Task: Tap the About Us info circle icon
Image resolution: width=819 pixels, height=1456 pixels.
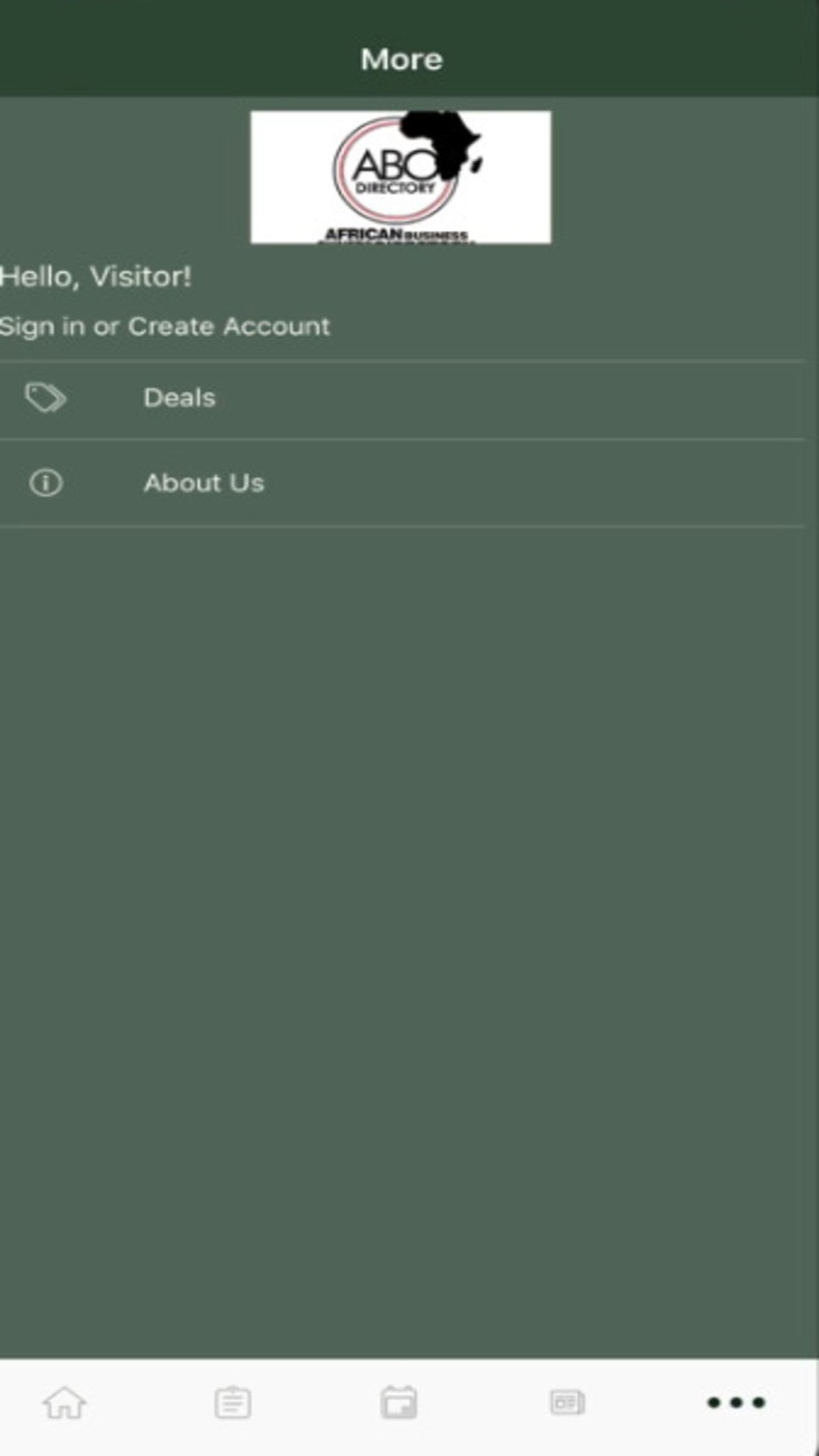Action: coord(46,483)
